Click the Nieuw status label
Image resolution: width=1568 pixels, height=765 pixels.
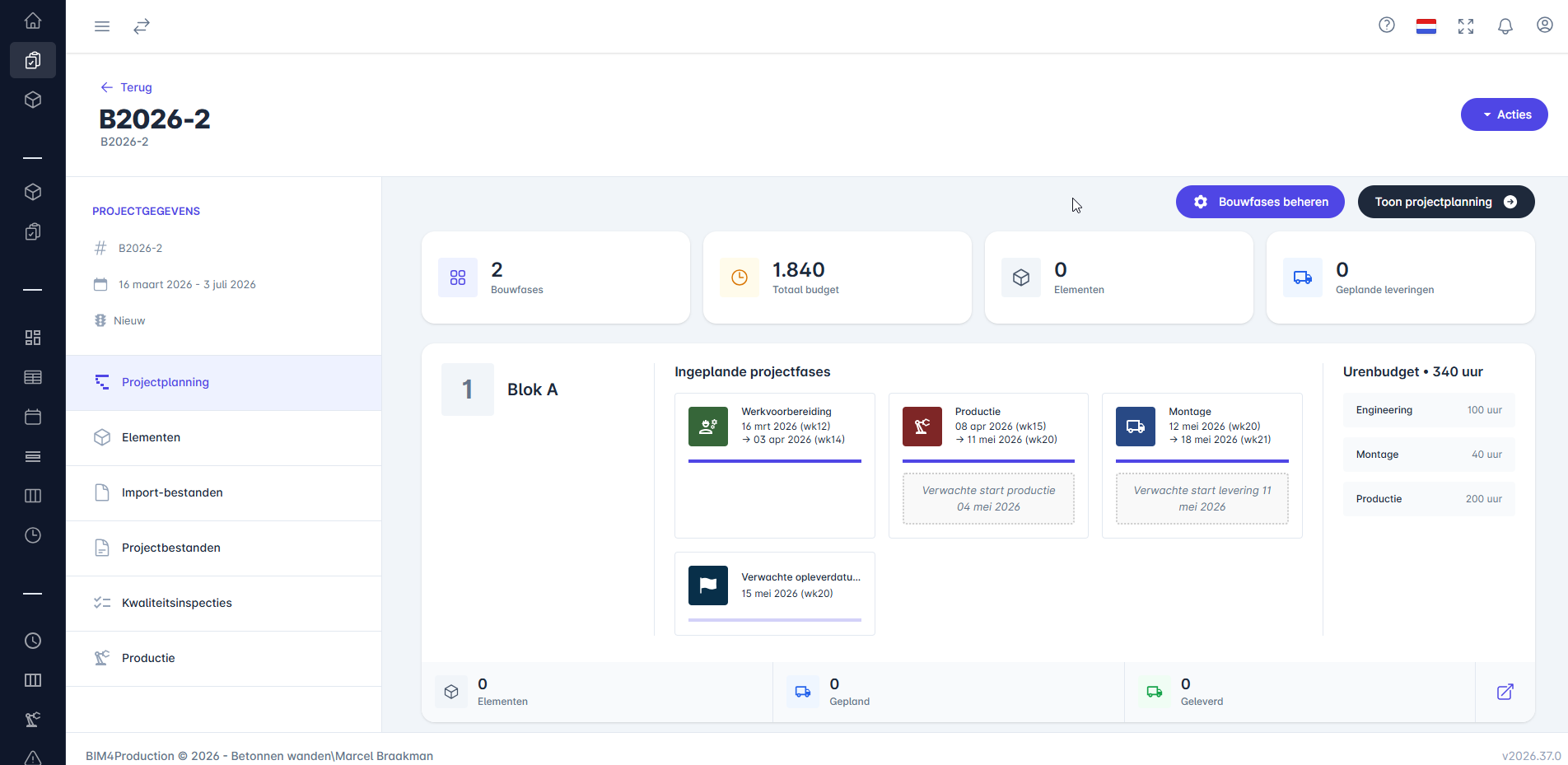[x=129, y=320]
